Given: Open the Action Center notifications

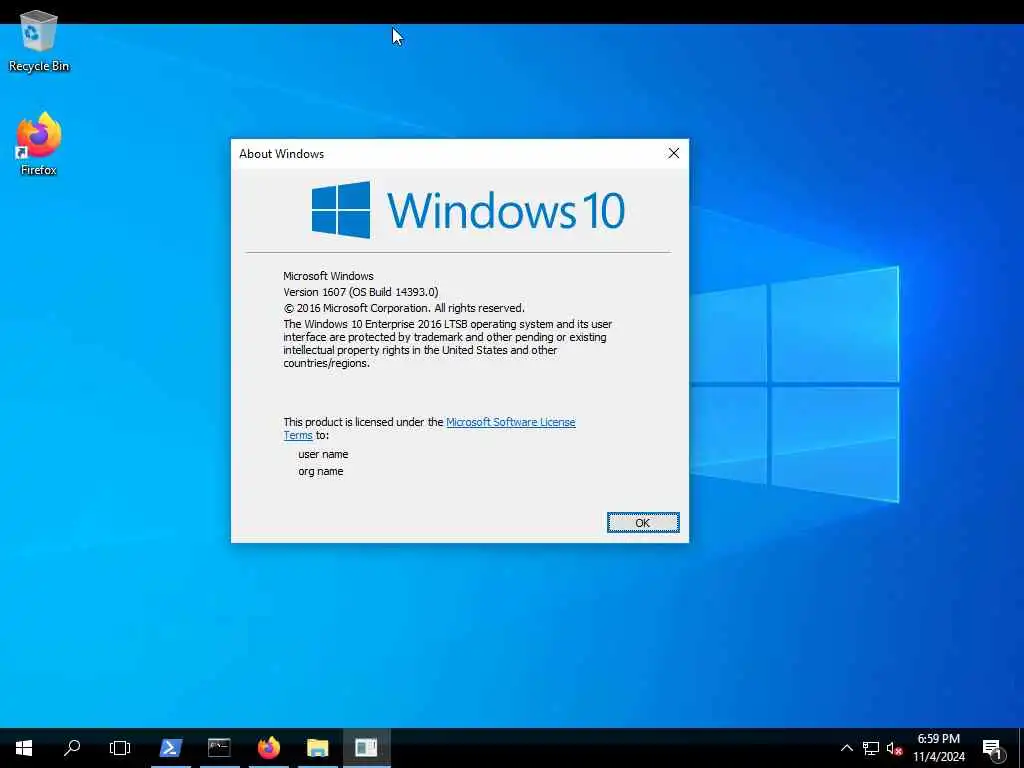Looking at the screenshot, I should 992,748.
